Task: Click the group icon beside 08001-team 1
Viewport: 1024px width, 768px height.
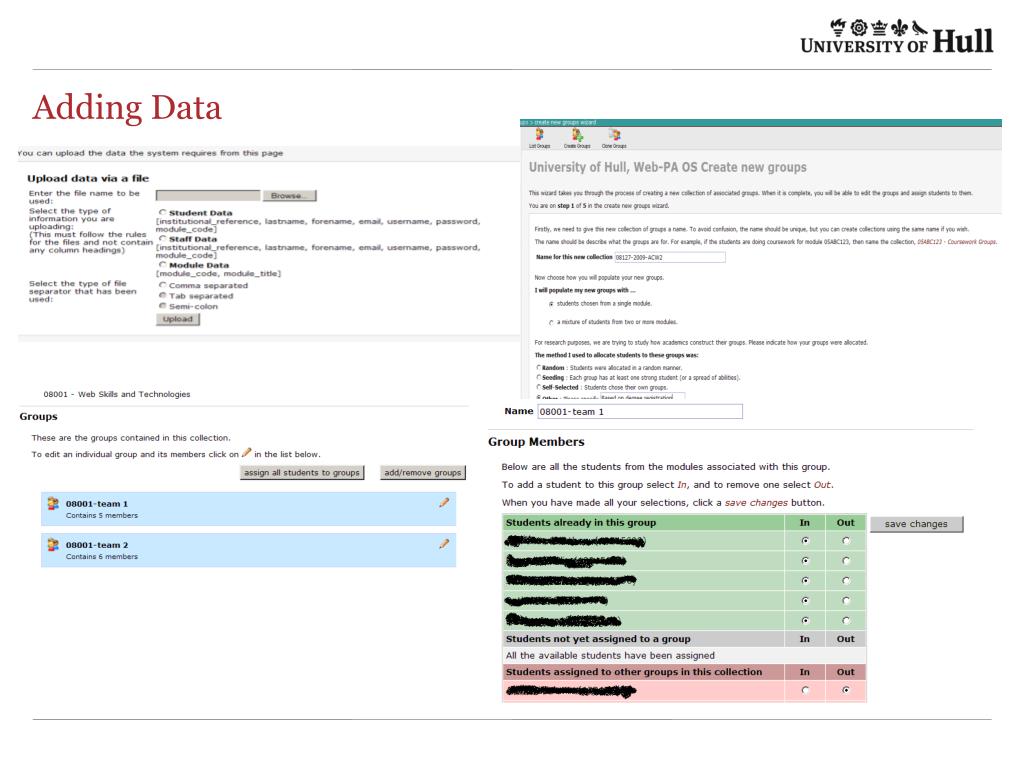Action: click(53, 504)
